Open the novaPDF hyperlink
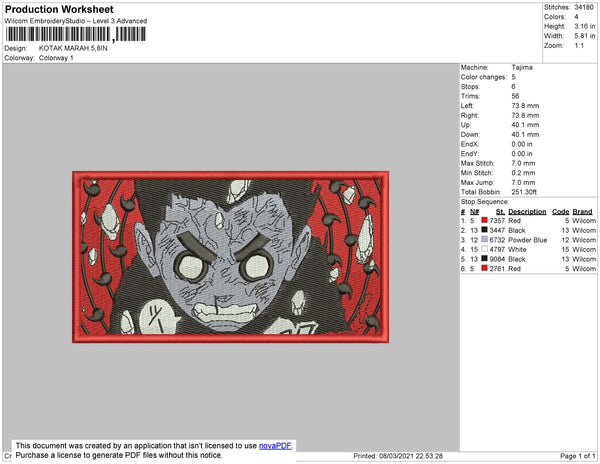 coord(275,446)
